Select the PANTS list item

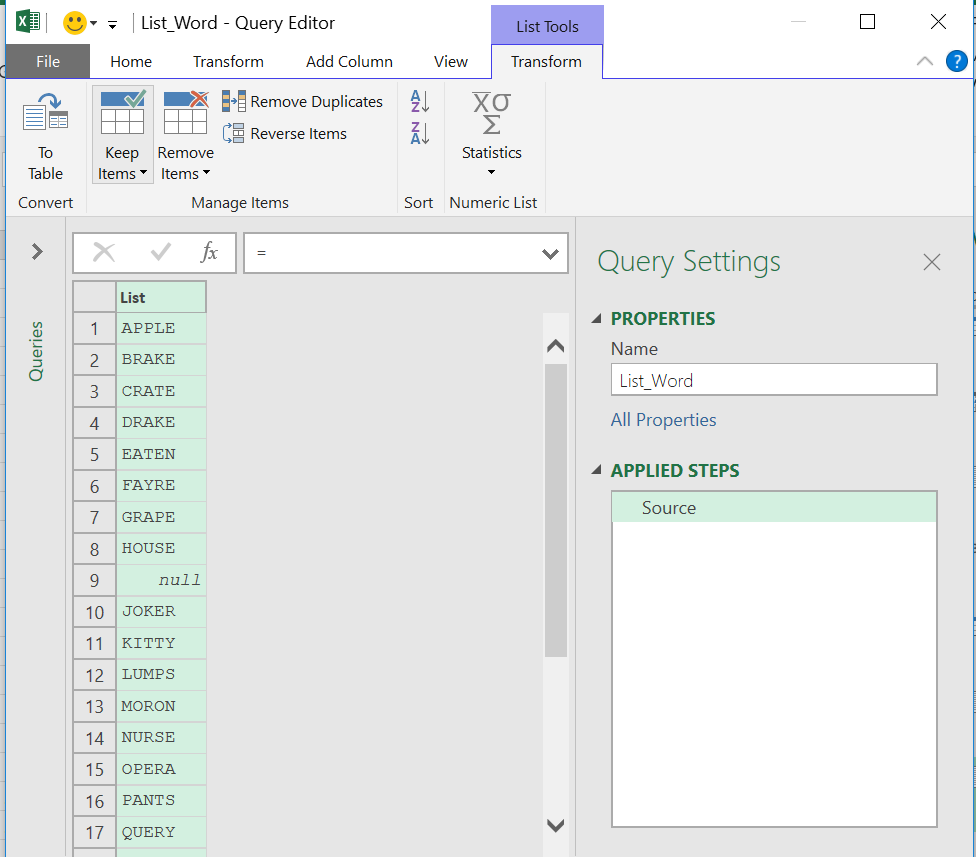point(161,800)
